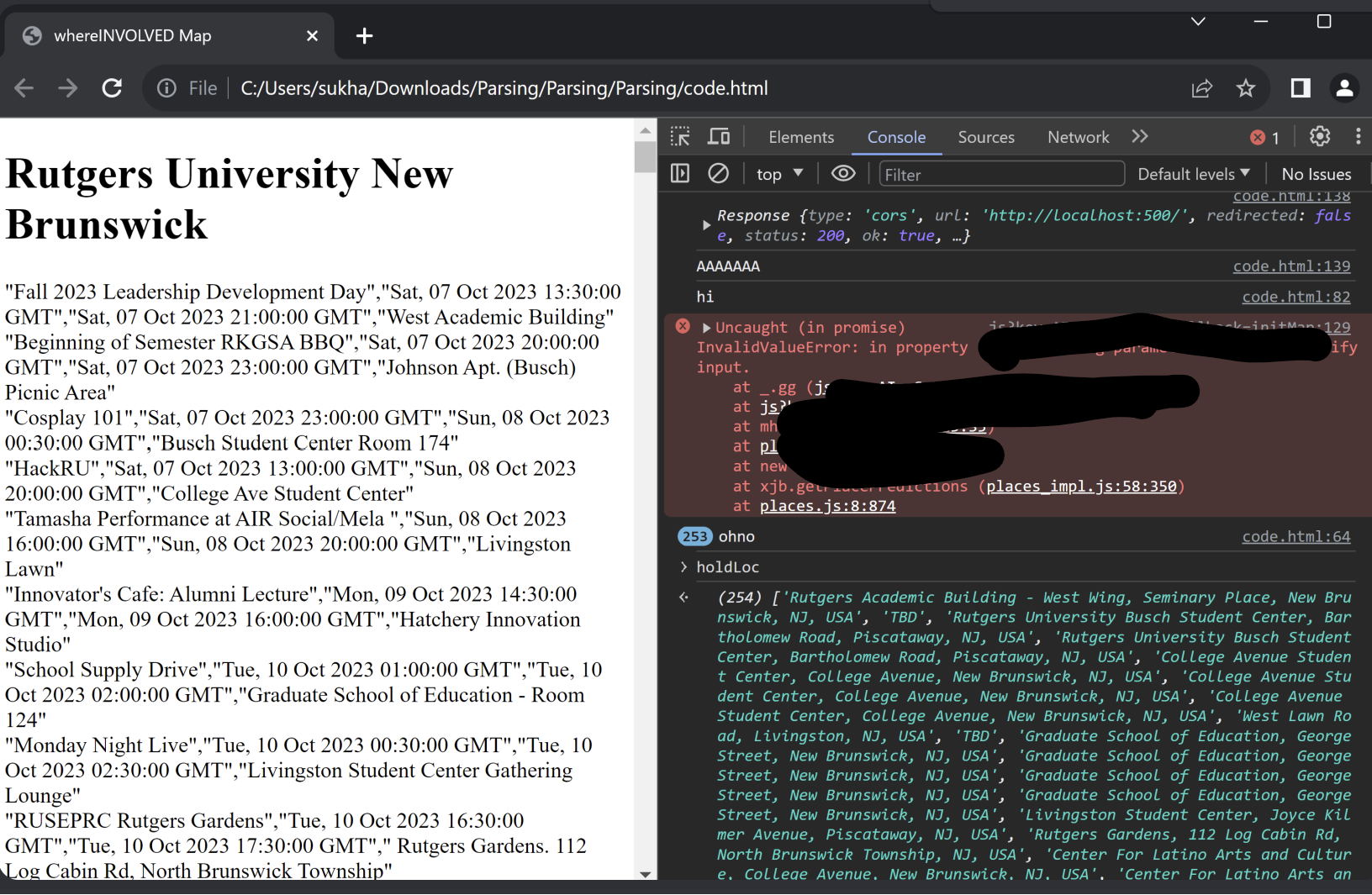Switch to the Sources panel
The image size is (1372, 895).
(x=986, y=137)
